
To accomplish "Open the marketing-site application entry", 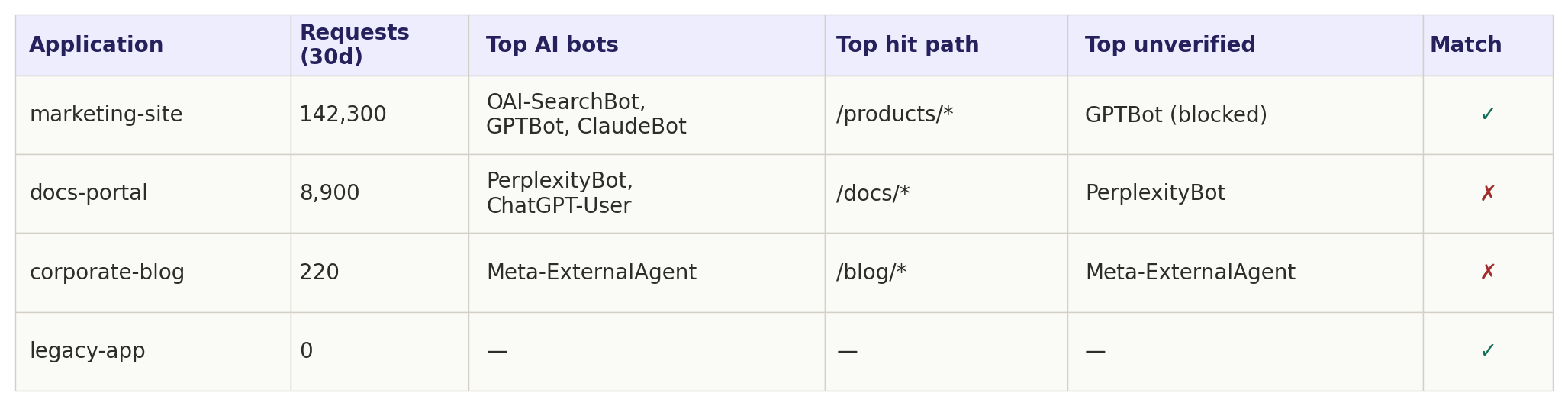I will point(106,115).
